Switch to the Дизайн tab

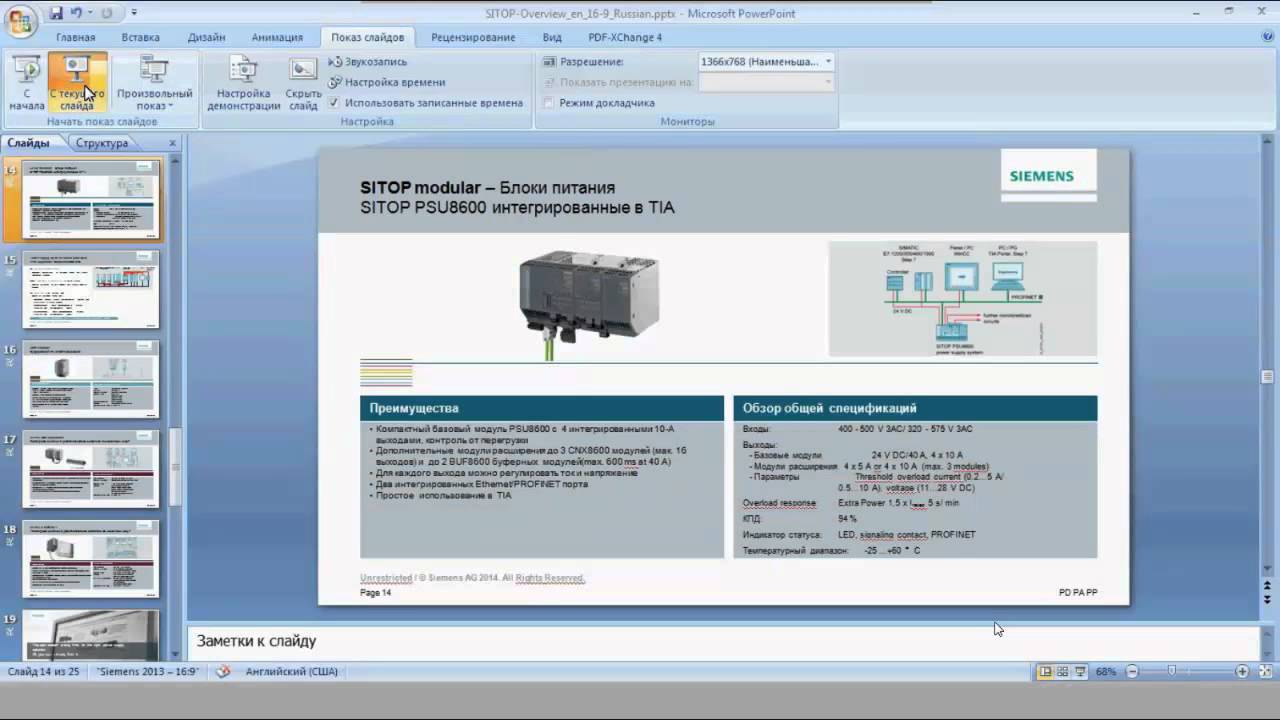pyautogui.click(x=206, y=37)
